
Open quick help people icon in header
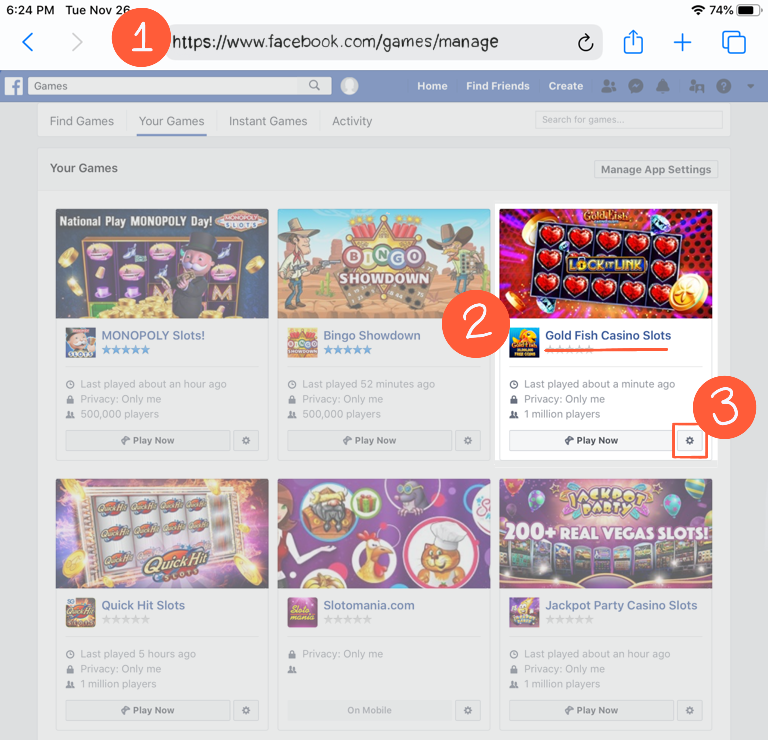(696, 86)
